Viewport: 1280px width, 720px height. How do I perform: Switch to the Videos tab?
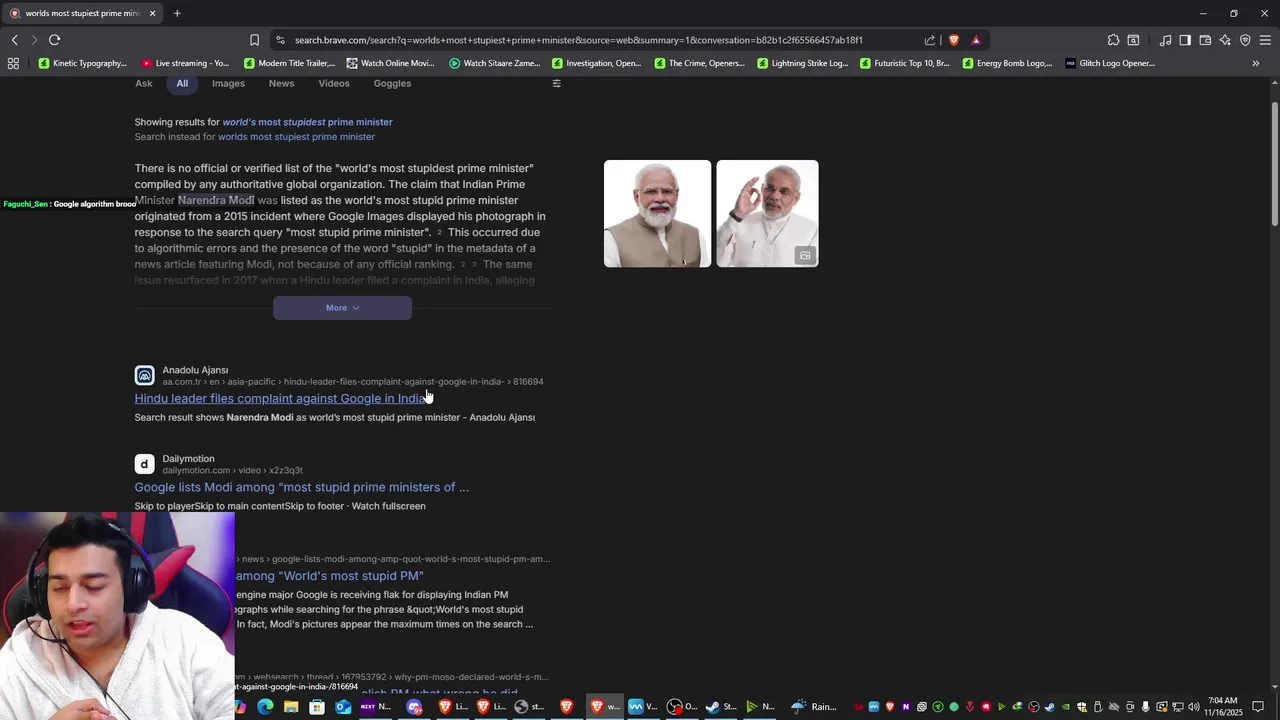click(334, 83)
